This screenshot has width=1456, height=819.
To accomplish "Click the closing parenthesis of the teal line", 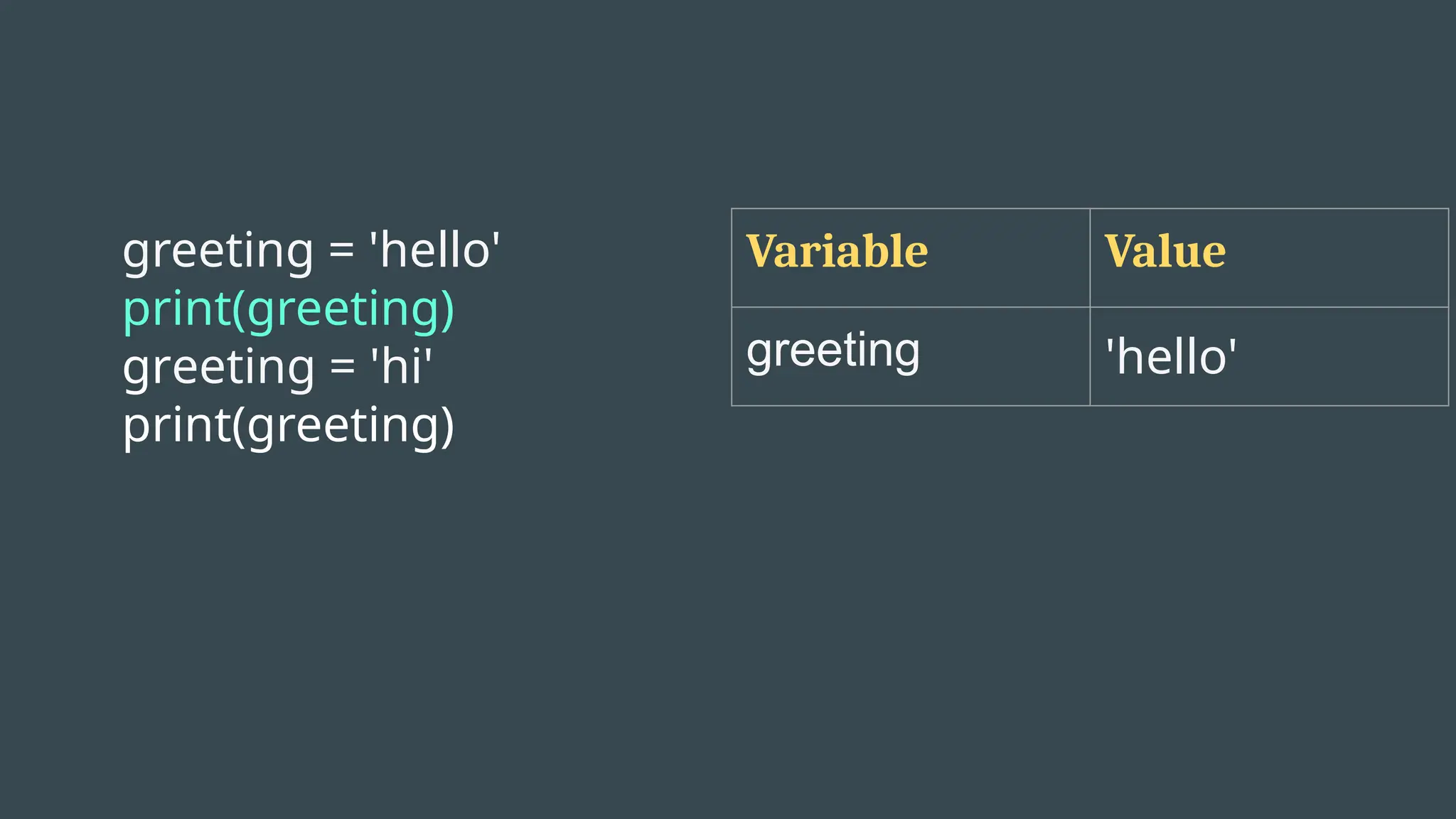I will tap(447, 310).
